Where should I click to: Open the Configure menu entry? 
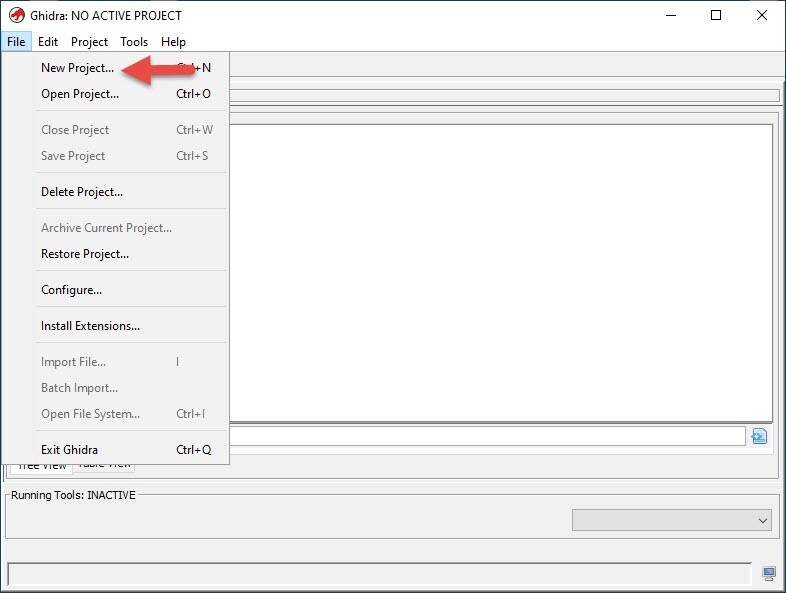(71, 290)
